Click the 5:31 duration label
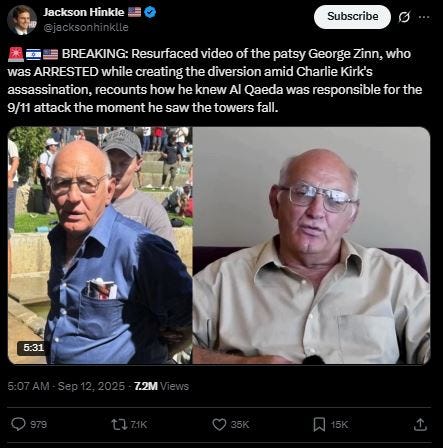 33,348
